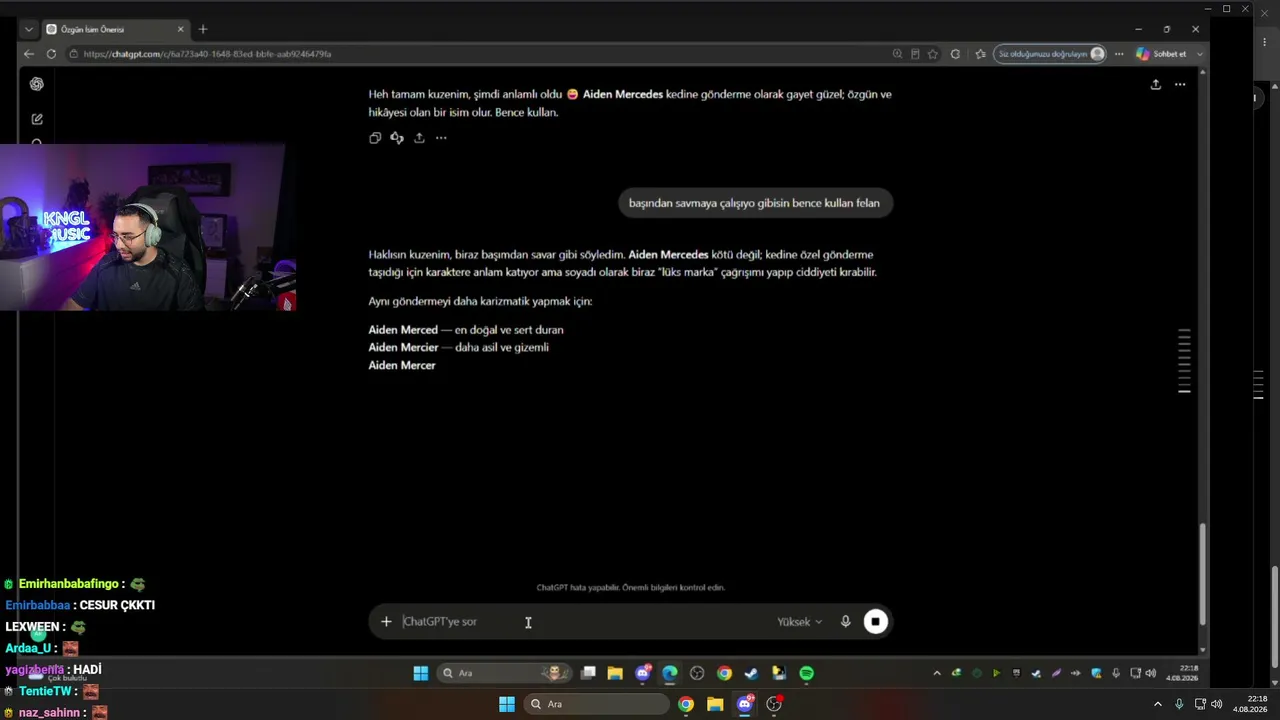Viewport: 1280px width, 720px height.
Task: Click the Aiden Mercier name suggestion
Action: pyautogui.click(x=403, y=348)
